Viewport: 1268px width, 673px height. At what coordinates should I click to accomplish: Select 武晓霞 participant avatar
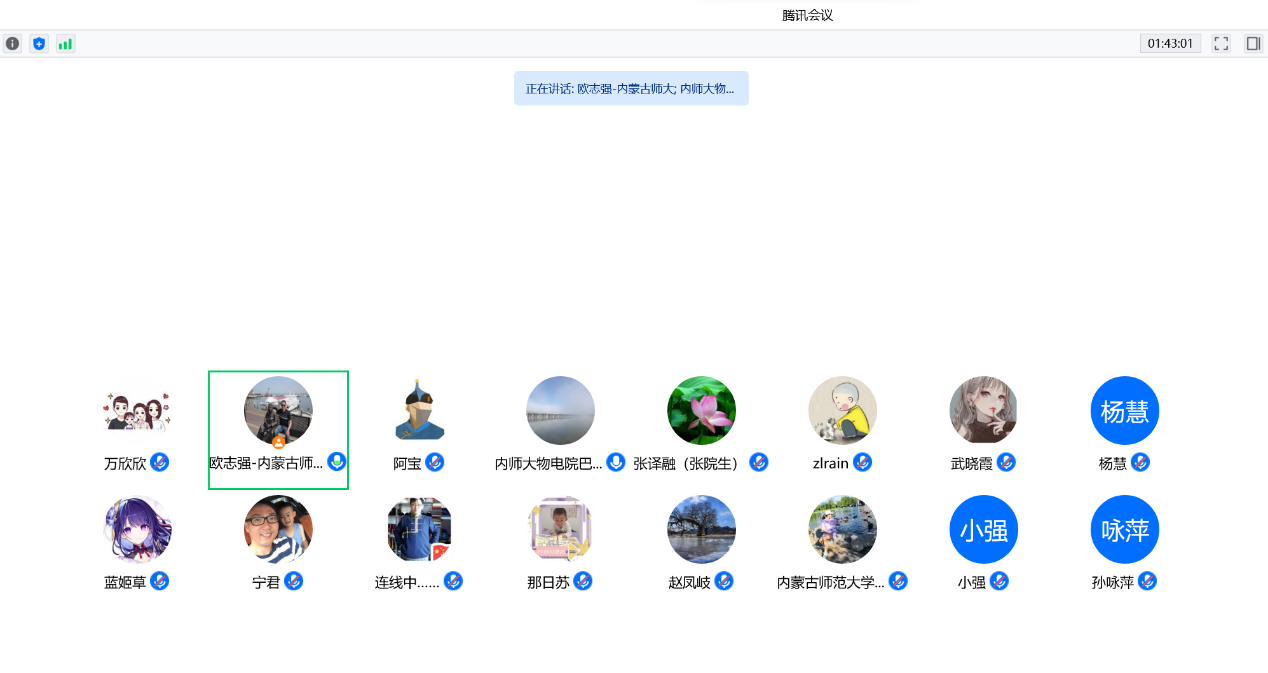(x=983, y=410)
